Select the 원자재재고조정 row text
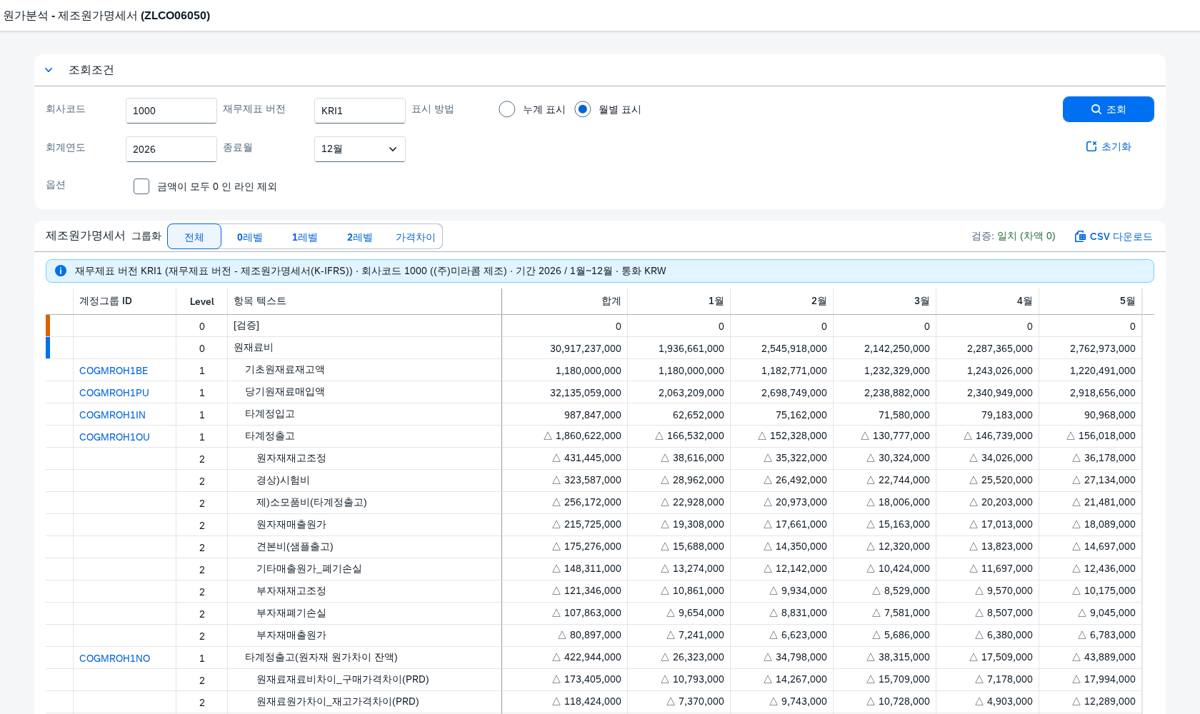Viewport: 1200px width, 714px height. (x=291, y=458)
